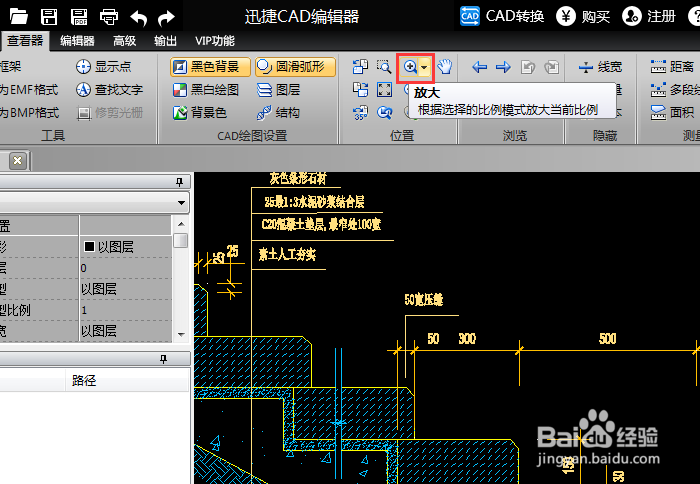Click the zoom window magnifier icon
This screenshot has height=484, width=700.
pyautogui.click(x=384, y=67)
